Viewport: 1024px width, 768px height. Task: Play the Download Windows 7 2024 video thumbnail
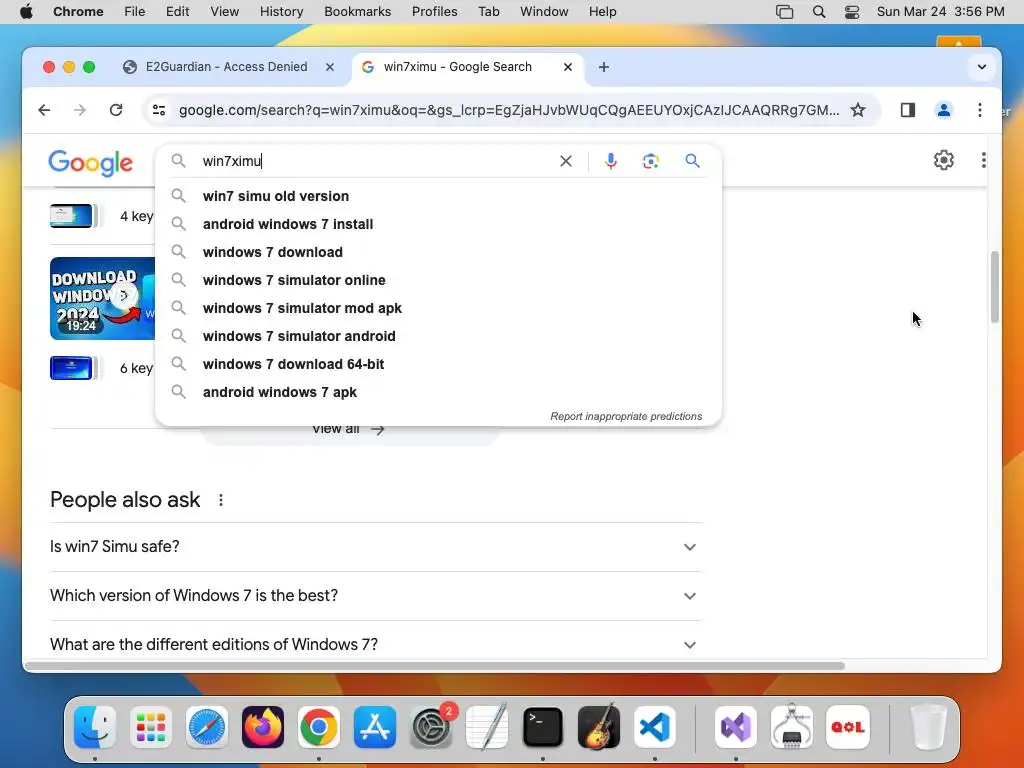[103, 298]
